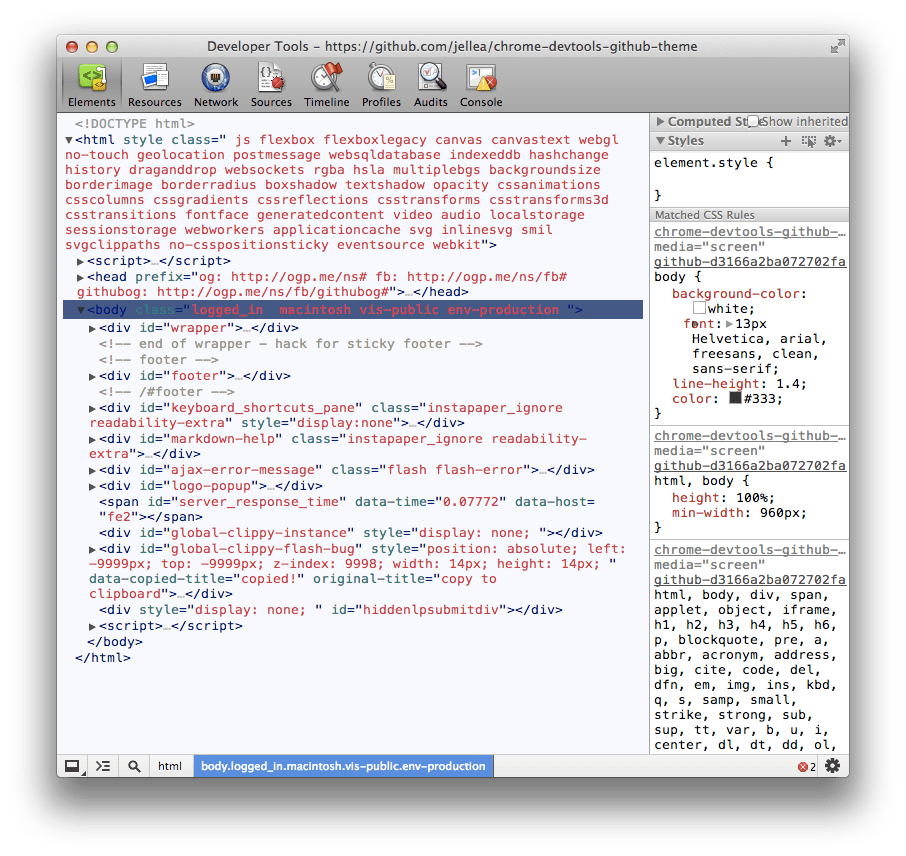Image resolution: width=906 pixels, height=856 pixels.
Task: Click the red close window button
Action: click(72, 47)
